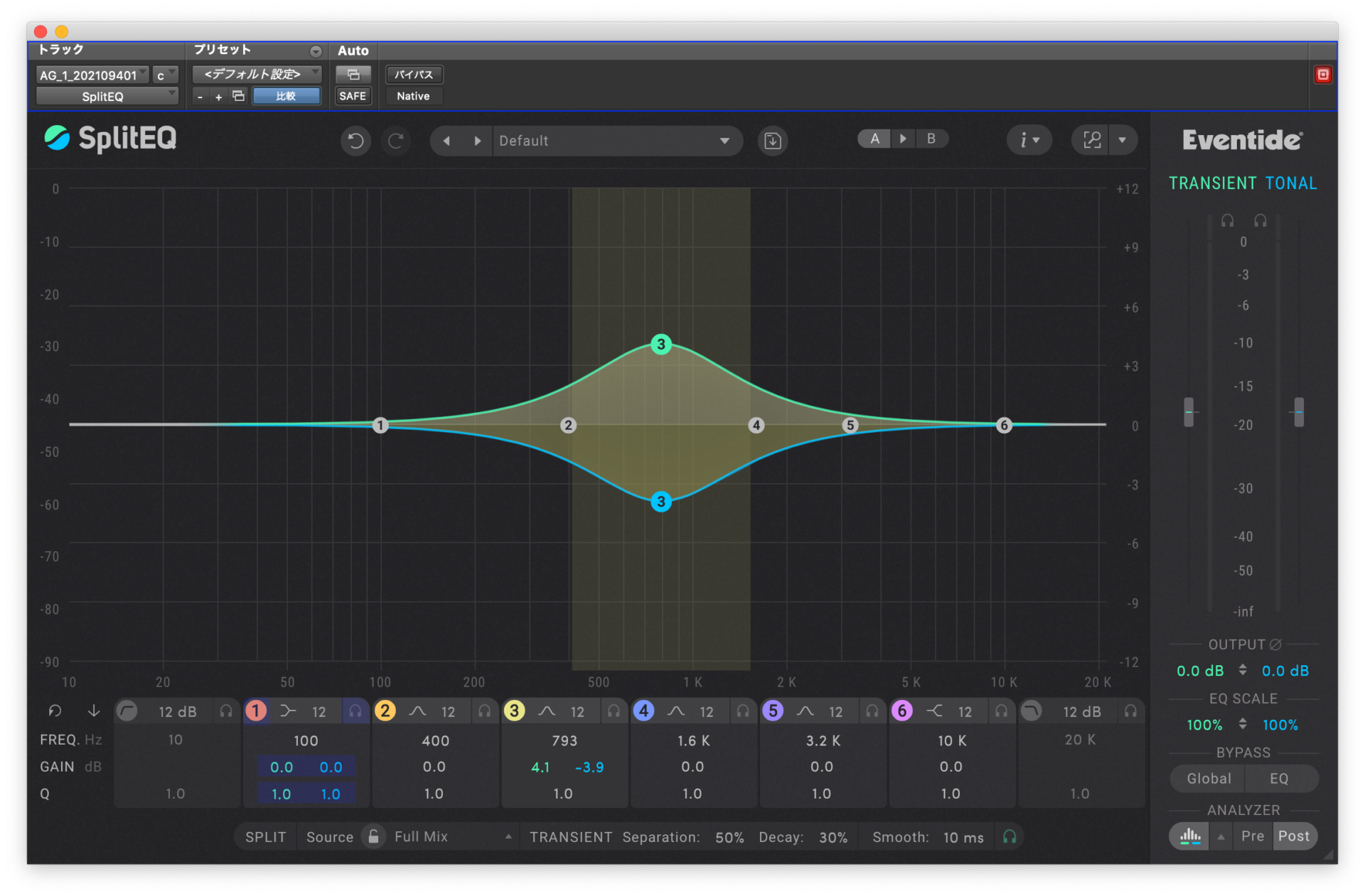Image resolution: width=1365 pixels, height=896 pixels.
Task: Click the band 2 bell filter shape icon
Action: (417, 711)
